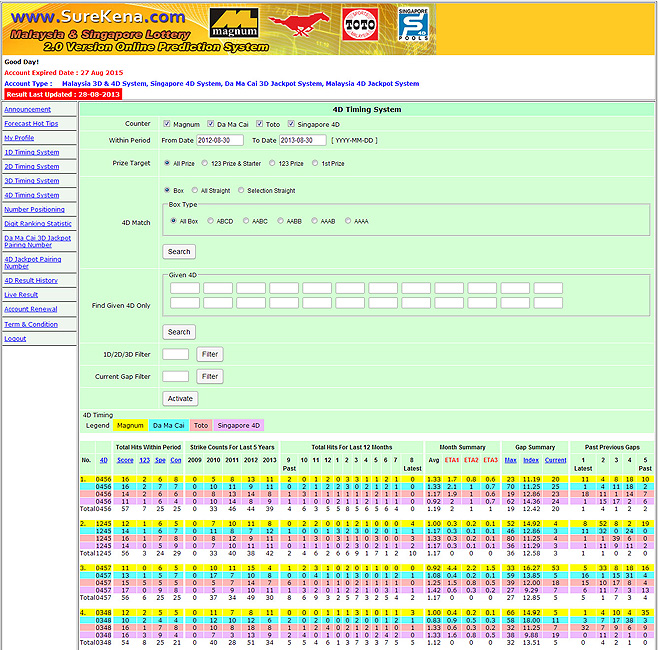This screenshot has width=660, height=650.
Task: Select the AAAA box type
Action: coord(348,221)
